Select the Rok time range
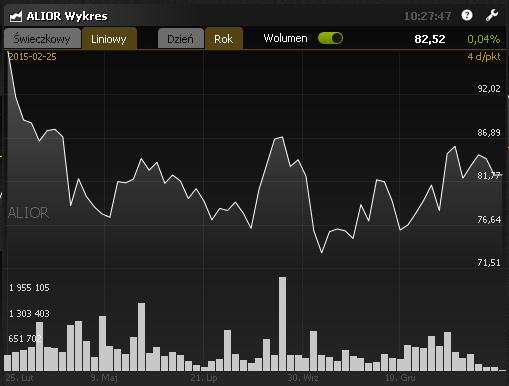The height and width of the screenshot is (386, 509). pyautogui.click(x=224, y=39)
